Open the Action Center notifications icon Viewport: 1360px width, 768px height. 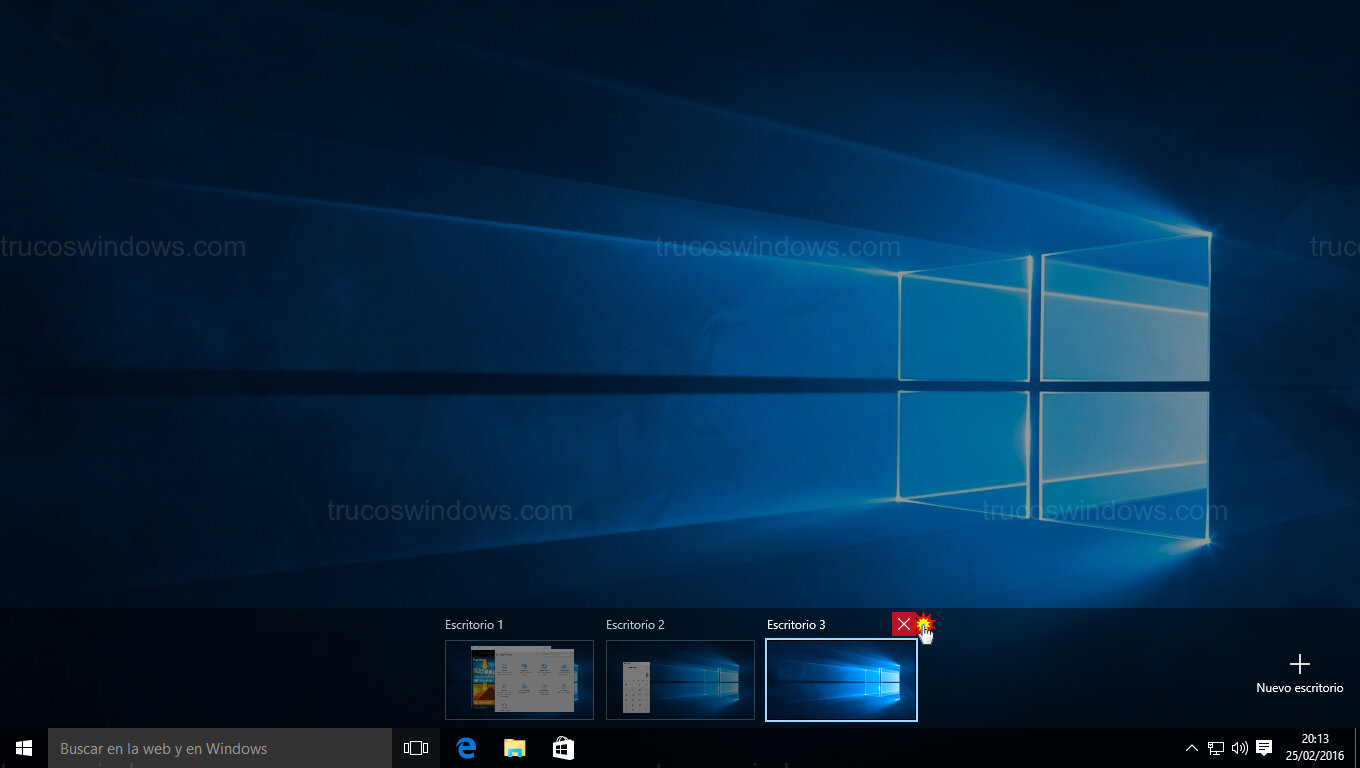(1264, 748)
